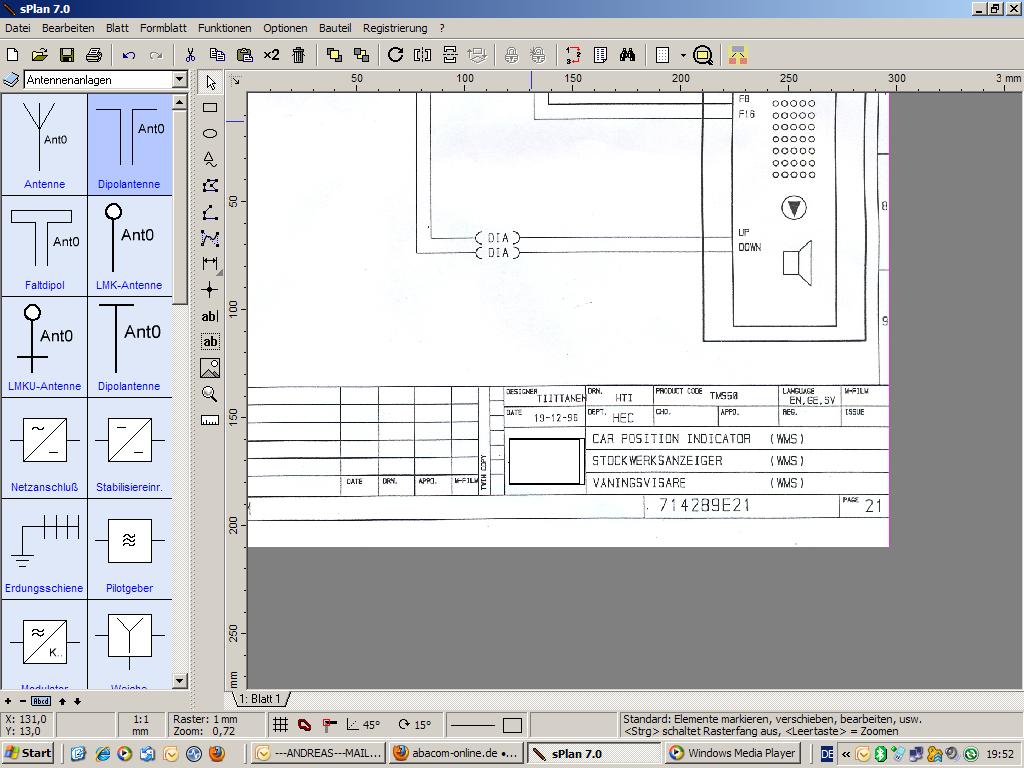Cut the selection with scissors
Image resolution: width=1024 pixels, height=768 pixels.
coord(190,55)
